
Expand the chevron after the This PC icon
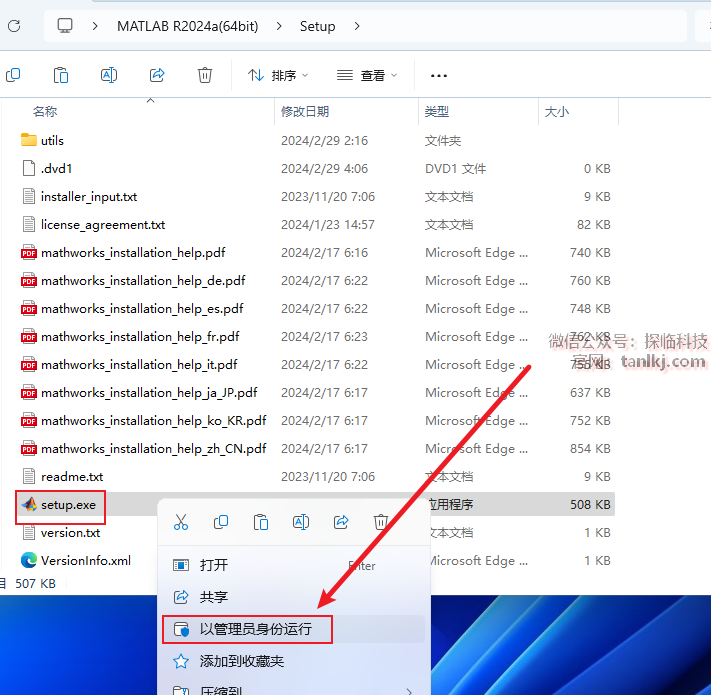click(x=95, y=26)
